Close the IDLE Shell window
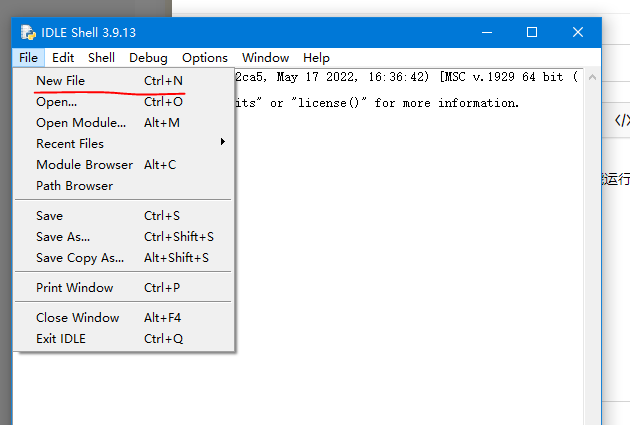 click(578, 33)
